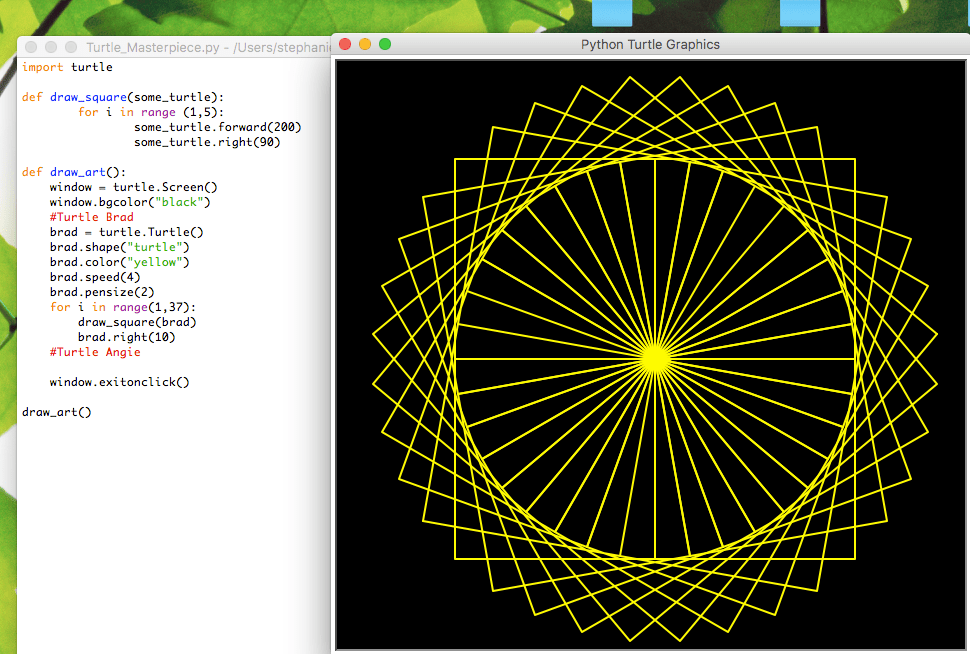Click the 'brad.pensize(2)' line
Viewport: 970px width, 654px height.
[x=102, y=291]
